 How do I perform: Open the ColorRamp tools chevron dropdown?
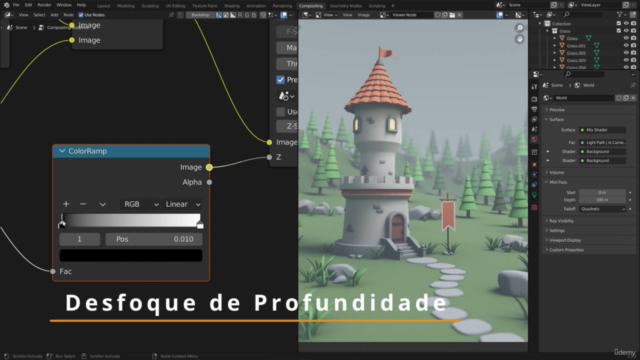click(x=102, y=204)
